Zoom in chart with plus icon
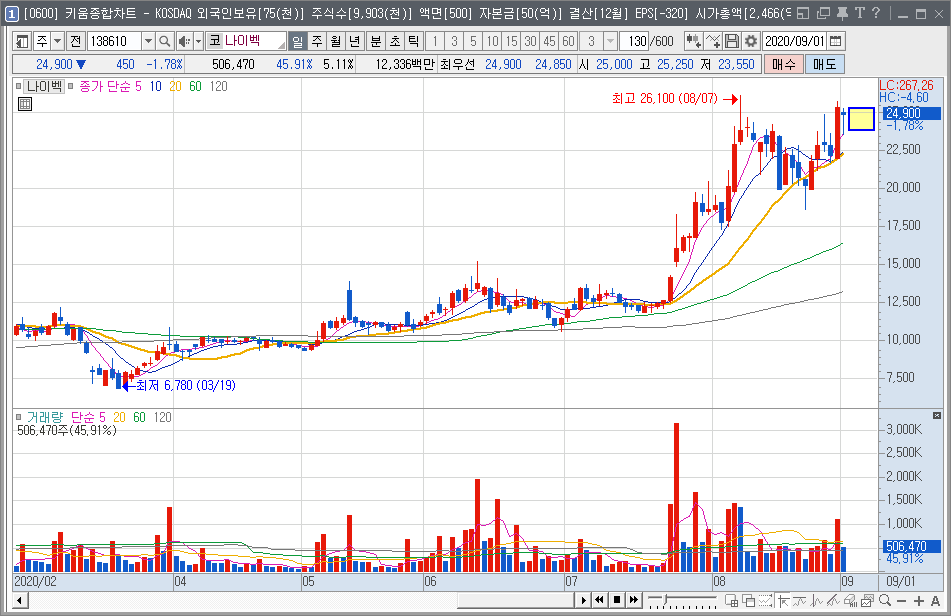 919,601
